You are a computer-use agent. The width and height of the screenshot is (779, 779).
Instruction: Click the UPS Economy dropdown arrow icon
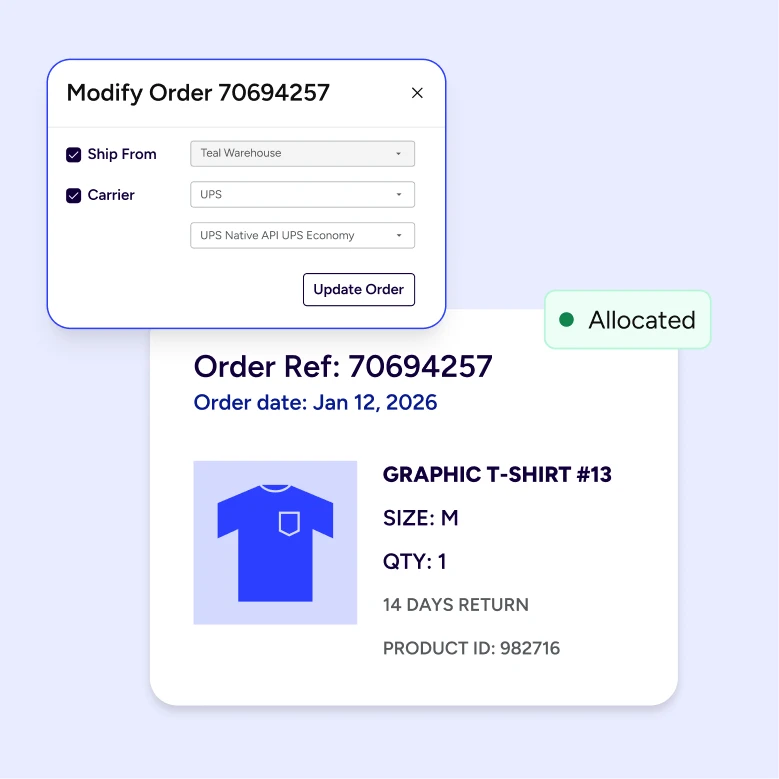tap(398, 235)
